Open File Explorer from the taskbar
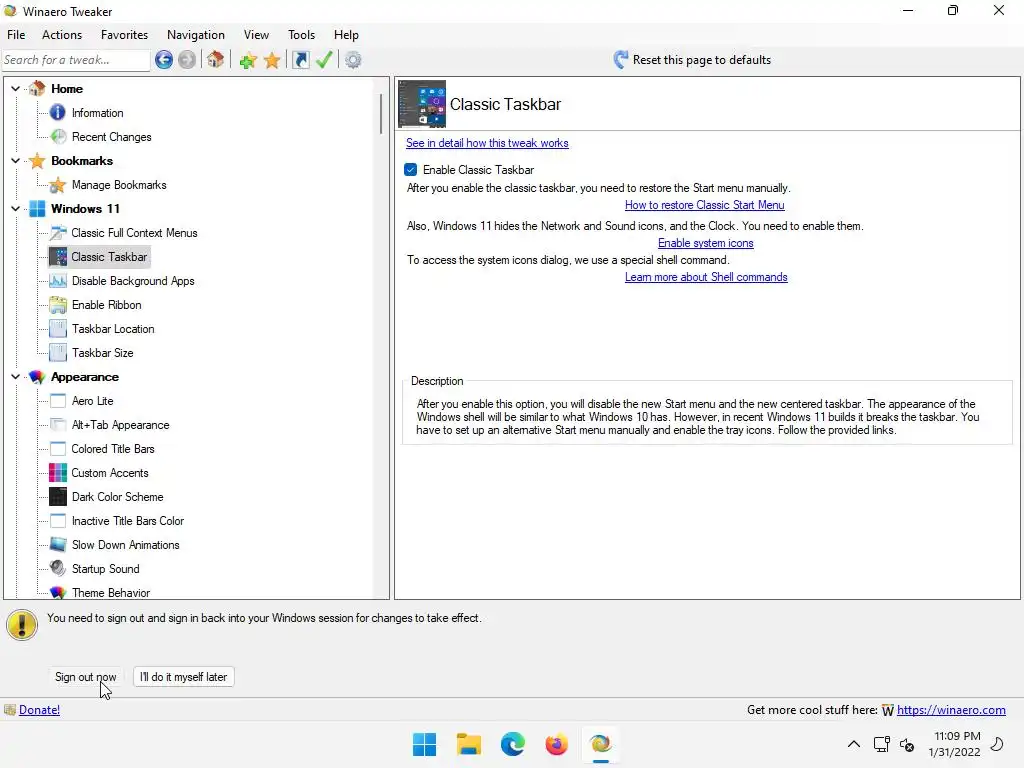This screenshot has width=1024, height=768. tap(468, 744)
